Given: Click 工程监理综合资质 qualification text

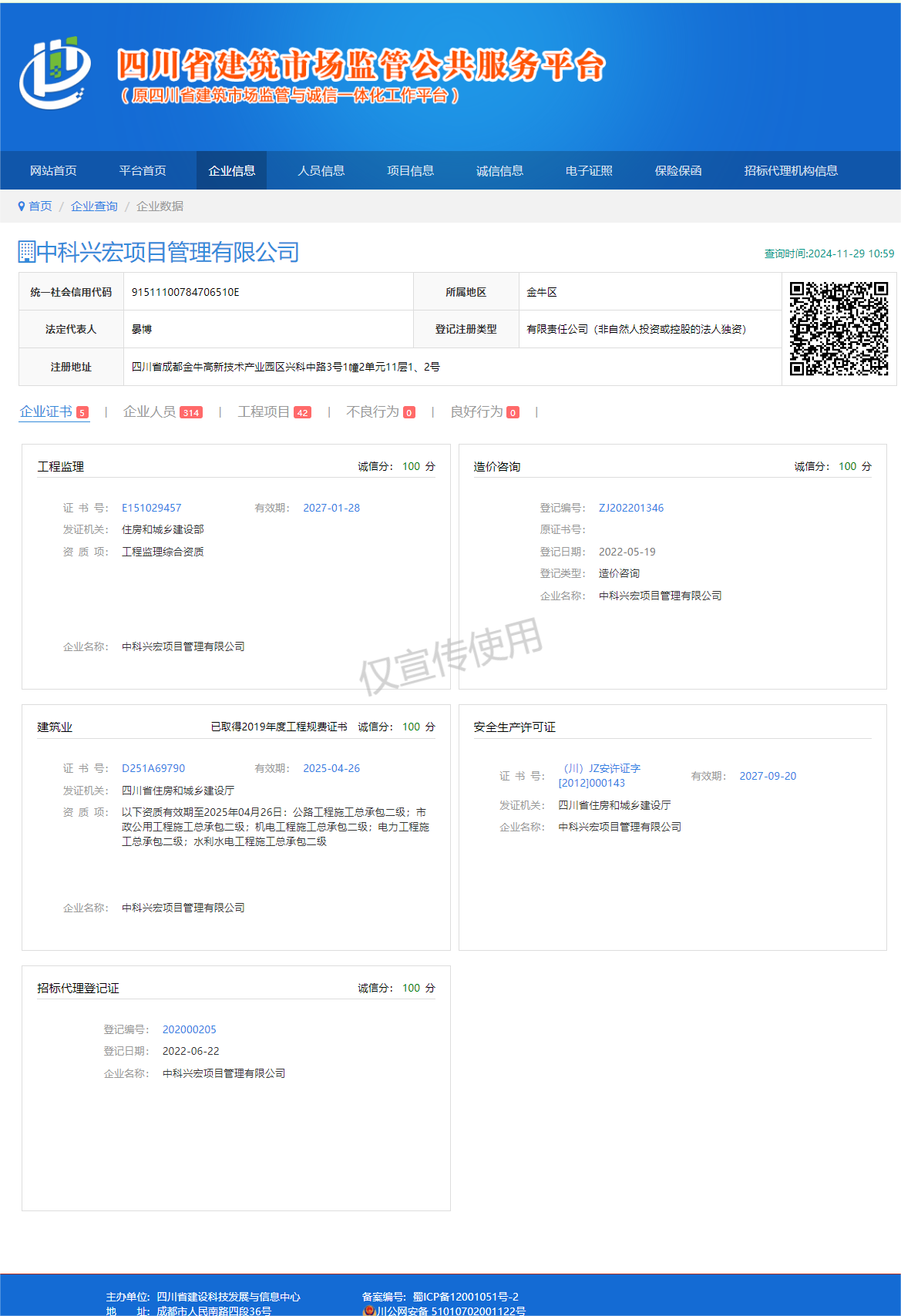Looking at the screenshot, I should 163,552.
